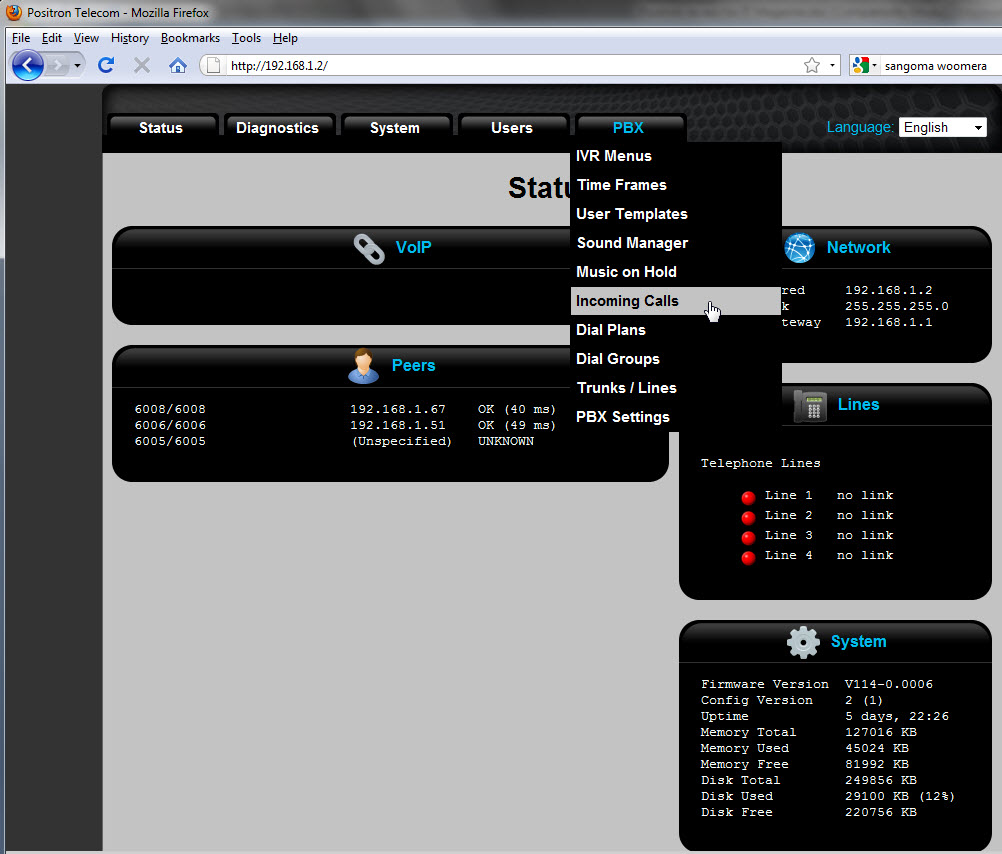Bookmark this page with the star icon

(x=812, y=66)
